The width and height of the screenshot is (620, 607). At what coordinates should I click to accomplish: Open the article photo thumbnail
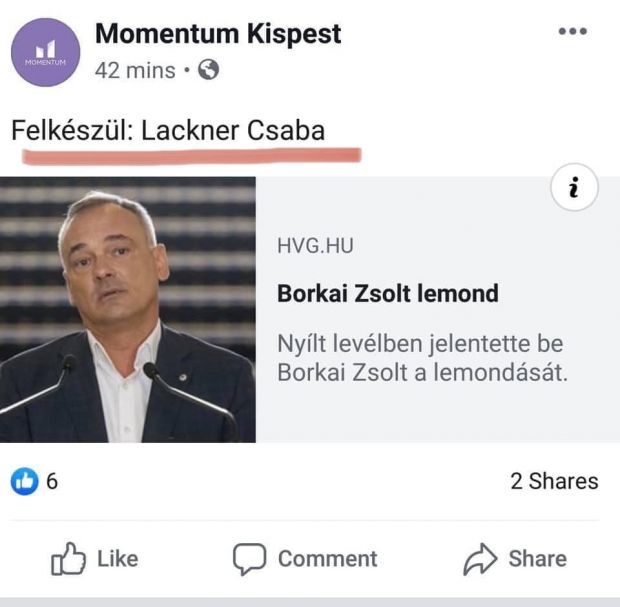tap(128, 309)
